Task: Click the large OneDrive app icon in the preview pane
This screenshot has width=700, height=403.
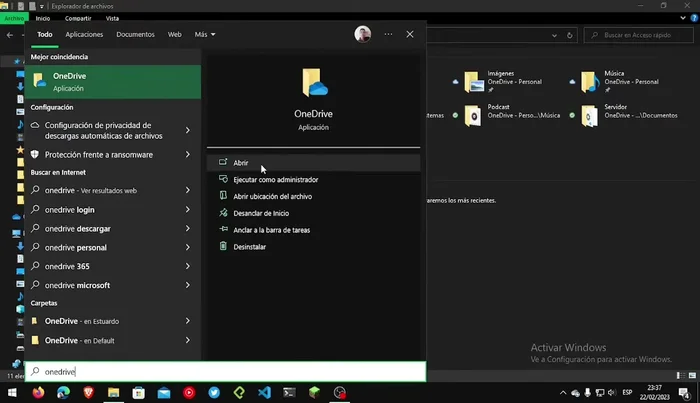Action: click(314, 83)
